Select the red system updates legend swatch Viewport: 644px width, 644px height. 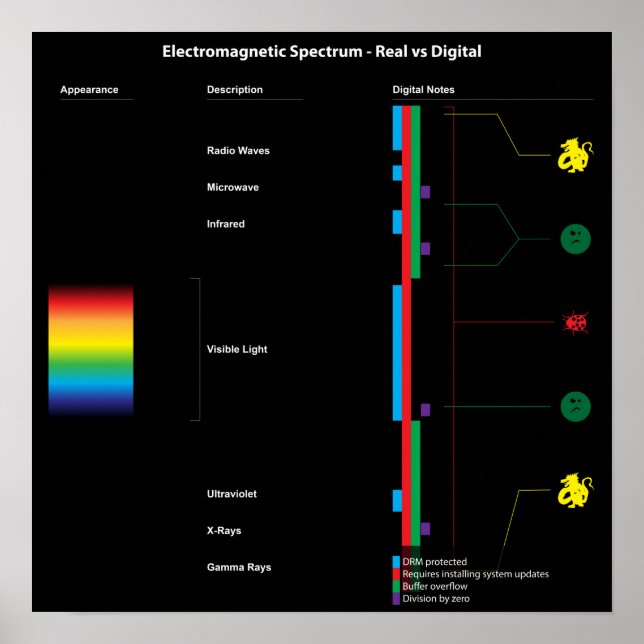[x=396, y=574]
